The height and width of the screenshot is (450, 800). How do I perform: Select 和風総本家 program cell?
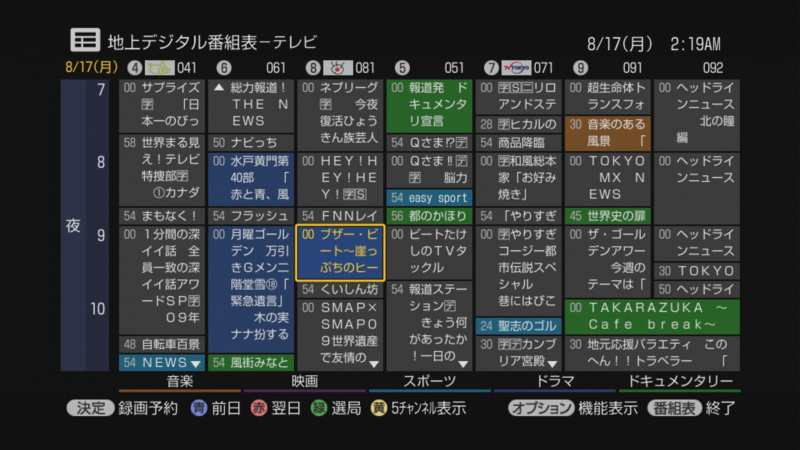coord(518,179)
